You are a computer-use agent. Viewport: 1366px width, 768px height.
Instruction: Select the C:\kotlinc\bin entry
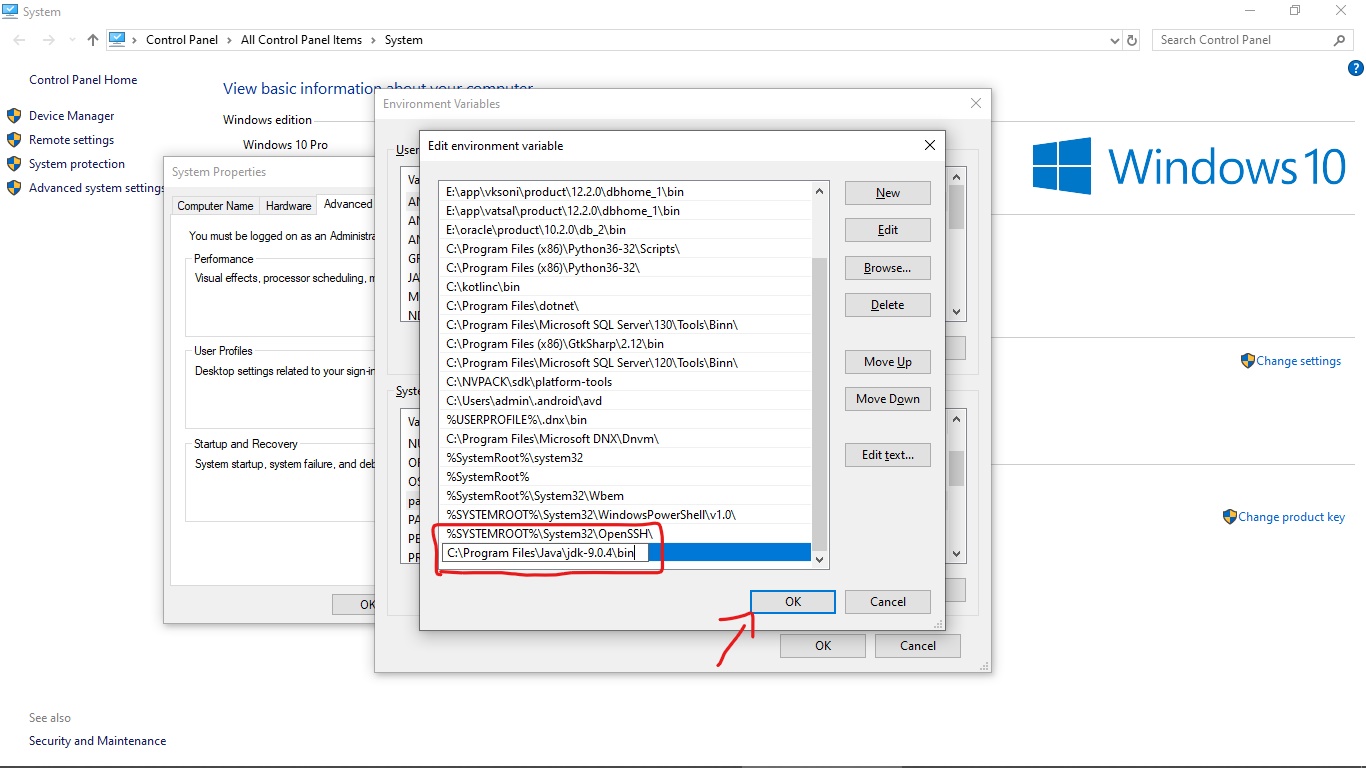(x=625, y=287)
